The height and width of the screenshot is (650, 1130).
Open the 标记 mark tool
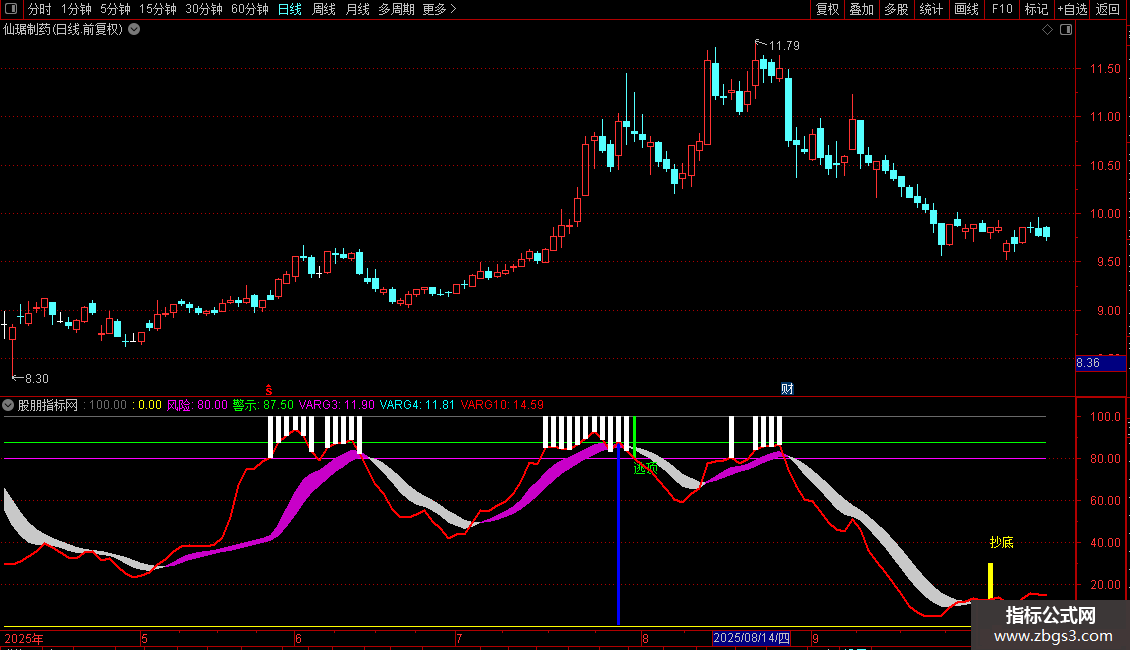(x=1035, y=9)
